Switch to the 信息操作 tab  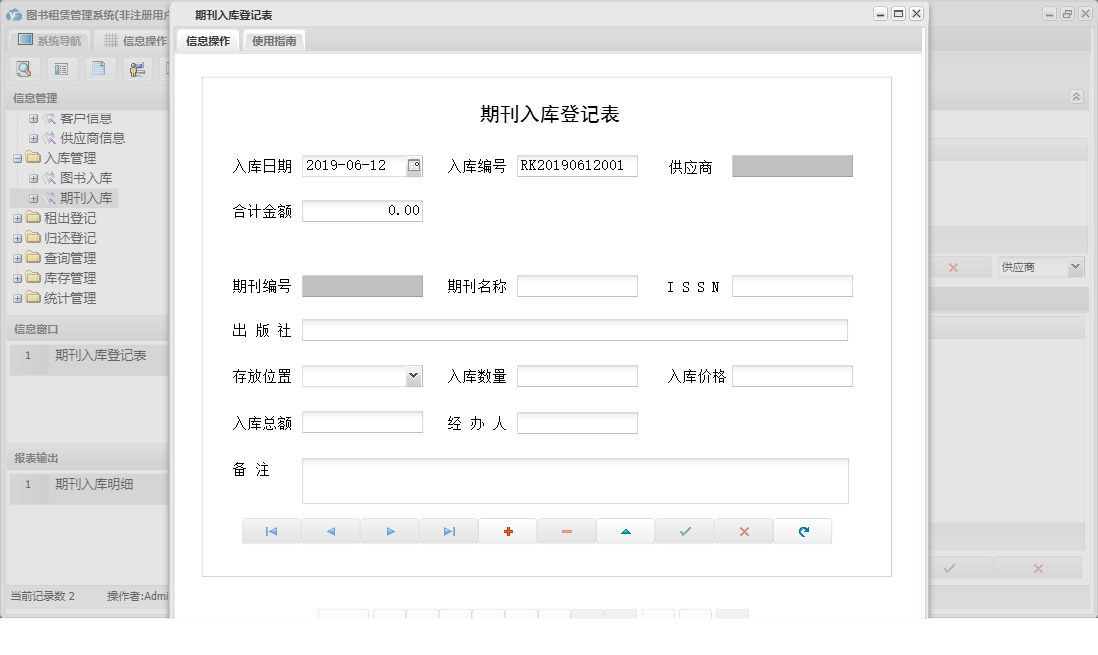209,41
